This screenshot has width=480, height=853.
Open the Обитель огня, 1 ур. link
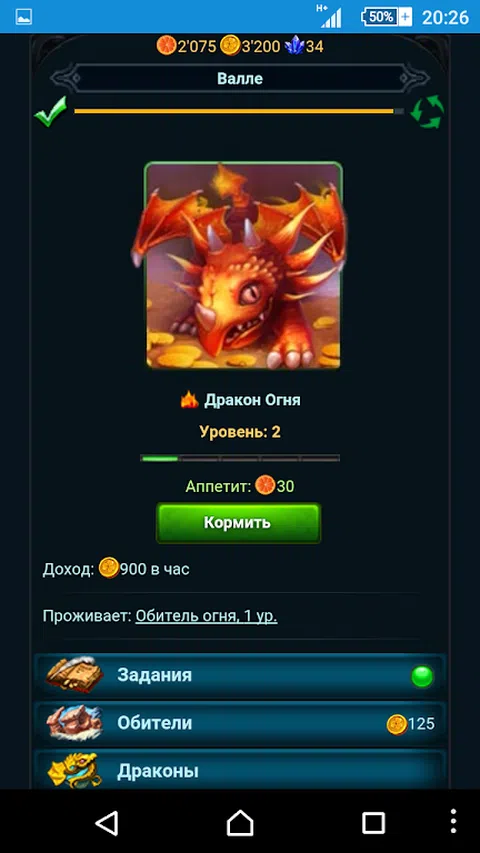[x=206, y=616]
